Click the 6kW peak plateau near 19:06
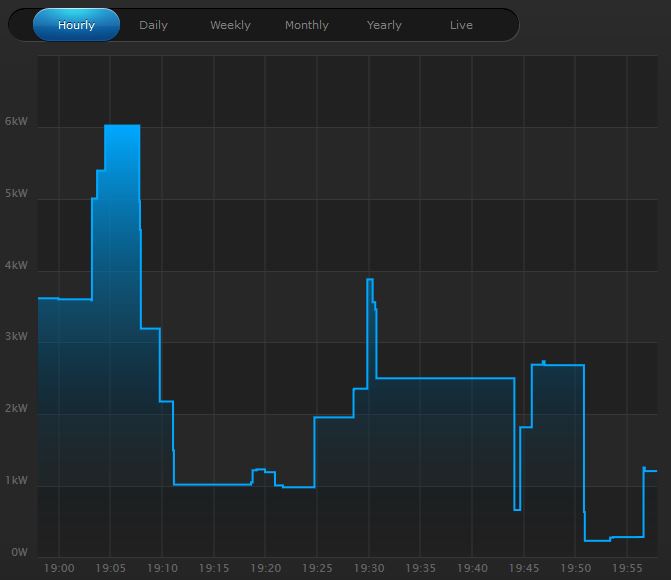The image size is (671, 580). [x=122, y=125]
